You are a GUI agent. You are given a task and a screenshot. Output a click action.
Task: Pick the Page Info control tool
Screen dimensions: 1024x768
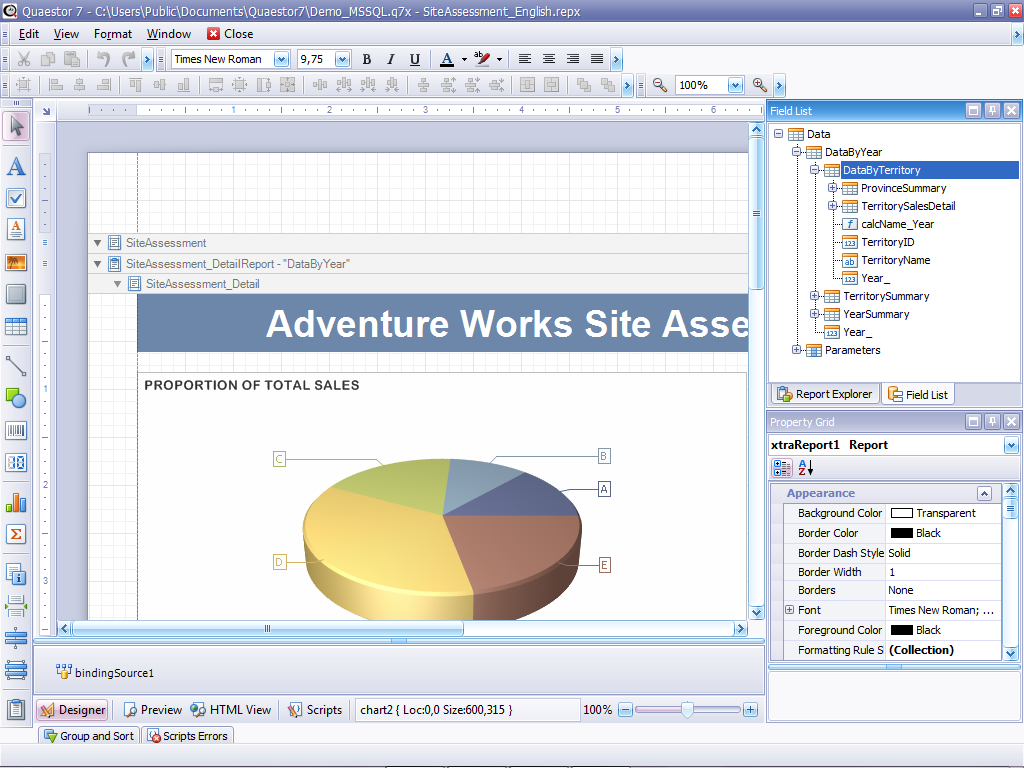pos(16,574)
